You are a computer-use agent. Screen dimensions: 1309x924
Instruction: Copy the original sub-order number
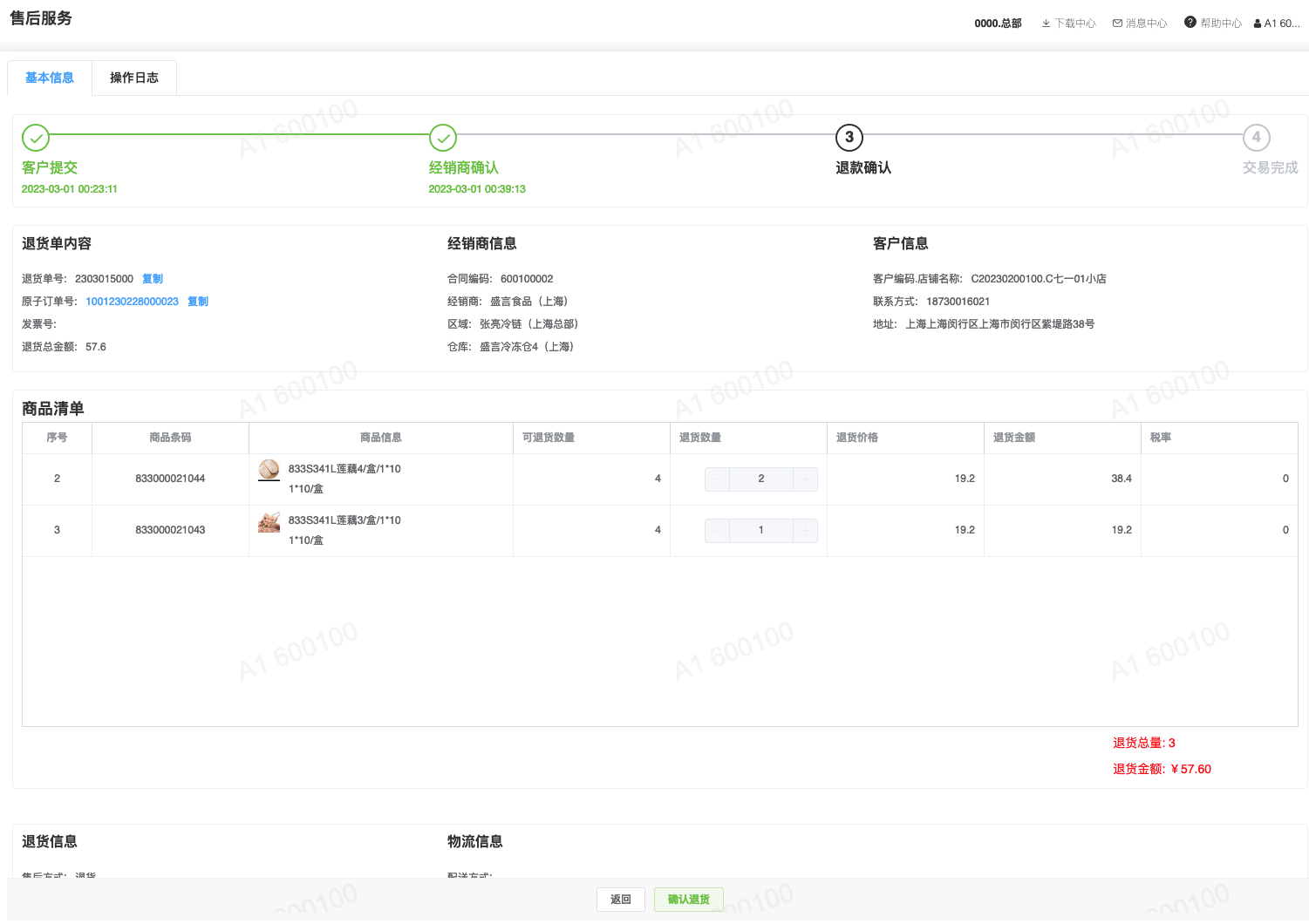[198, 302]
